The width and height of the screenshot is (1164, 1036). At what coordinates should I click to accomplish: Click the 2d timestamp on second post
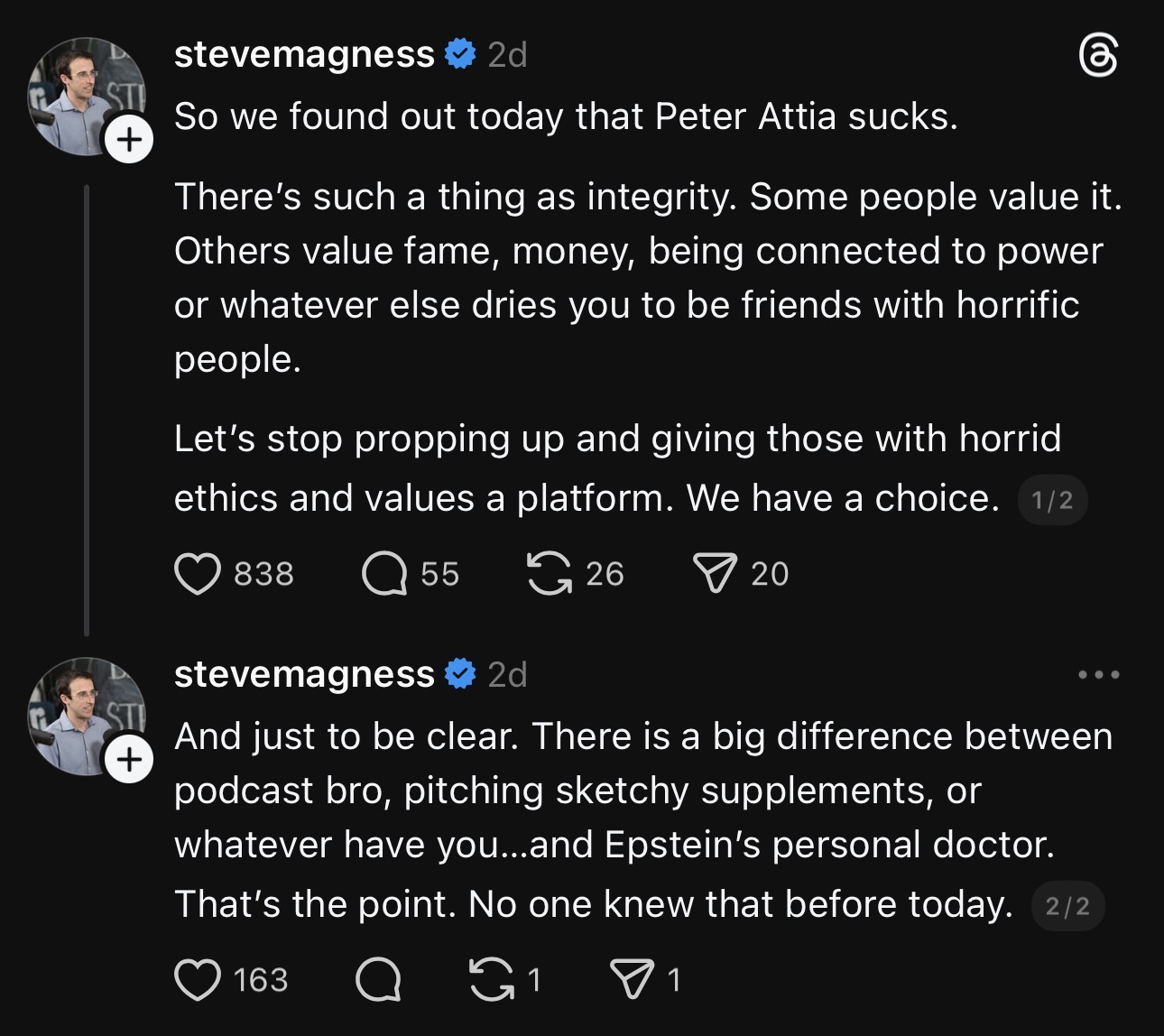tap(507, 675)
